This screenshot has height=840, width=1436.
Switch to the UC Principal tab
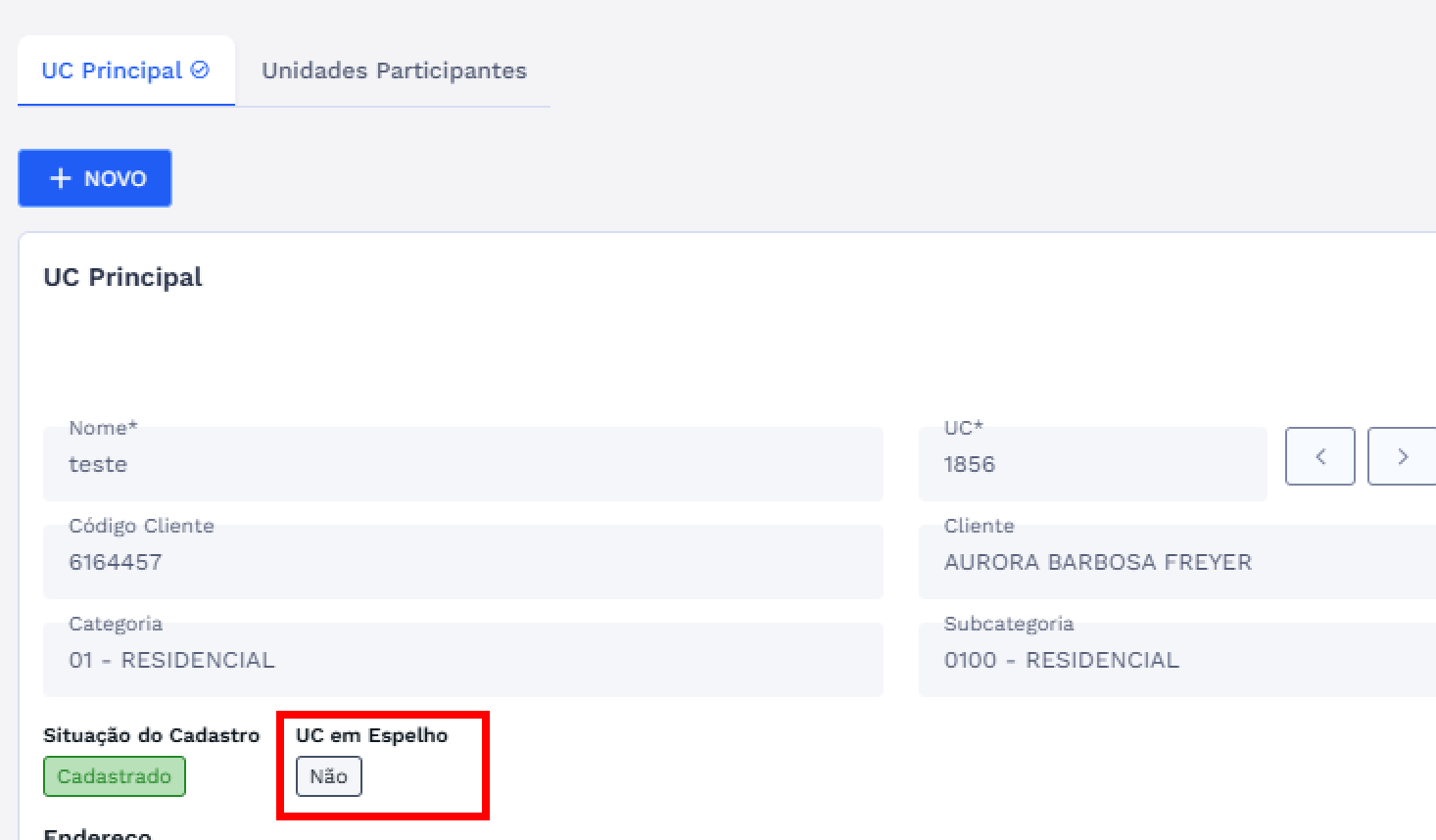point(112,70)
